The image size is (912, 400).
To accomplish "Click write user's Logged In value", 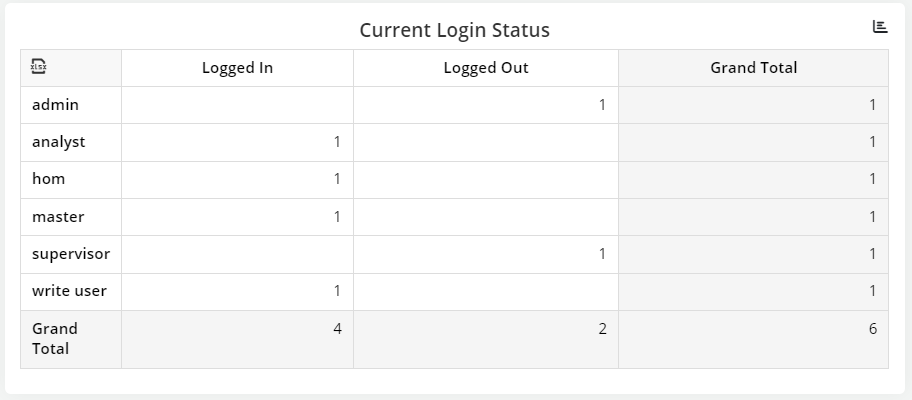I will point(337,291).
